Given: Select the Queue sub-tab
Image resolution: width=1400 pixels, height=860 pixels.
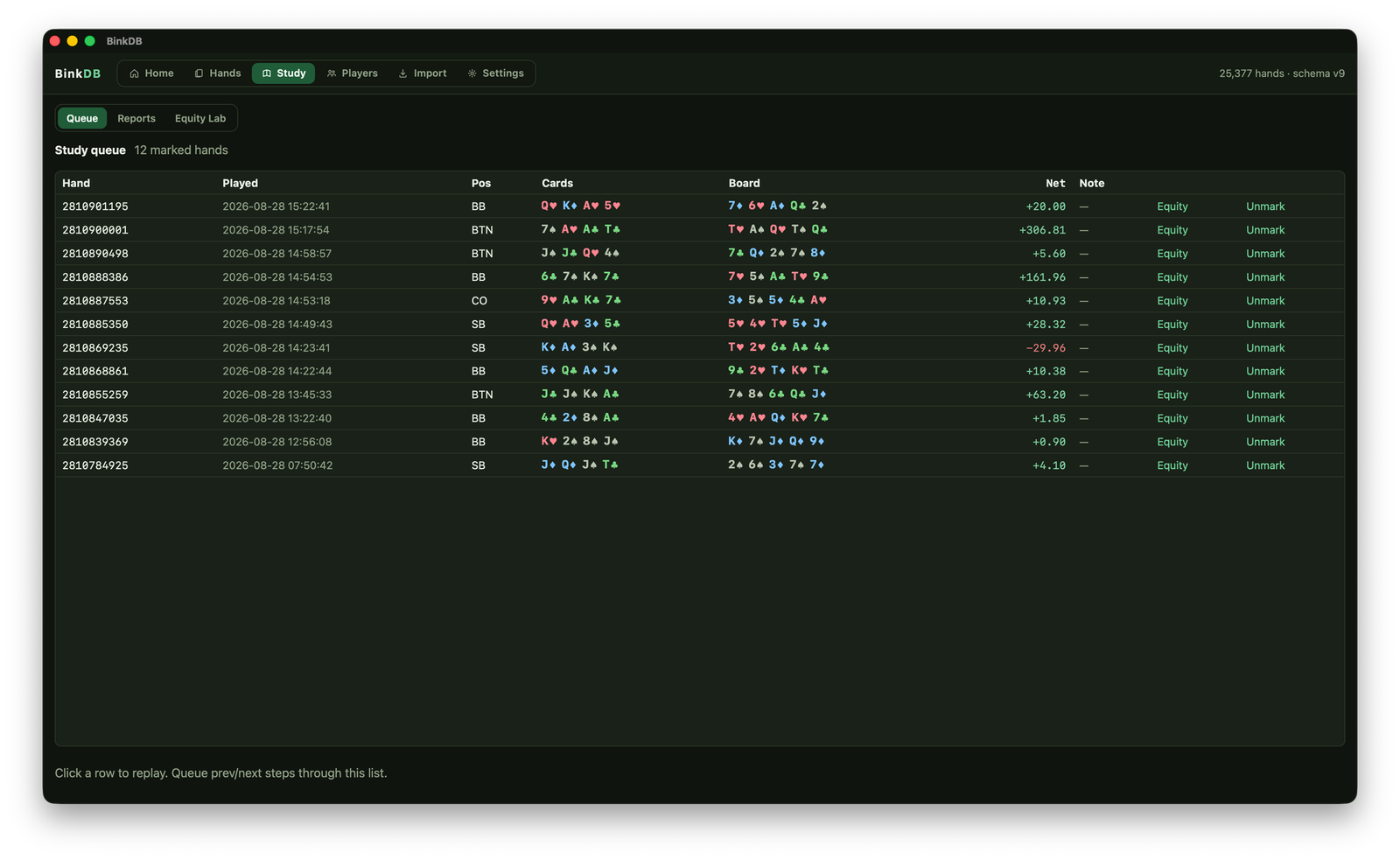Looking at the screenshot, I should pos(82,118).
